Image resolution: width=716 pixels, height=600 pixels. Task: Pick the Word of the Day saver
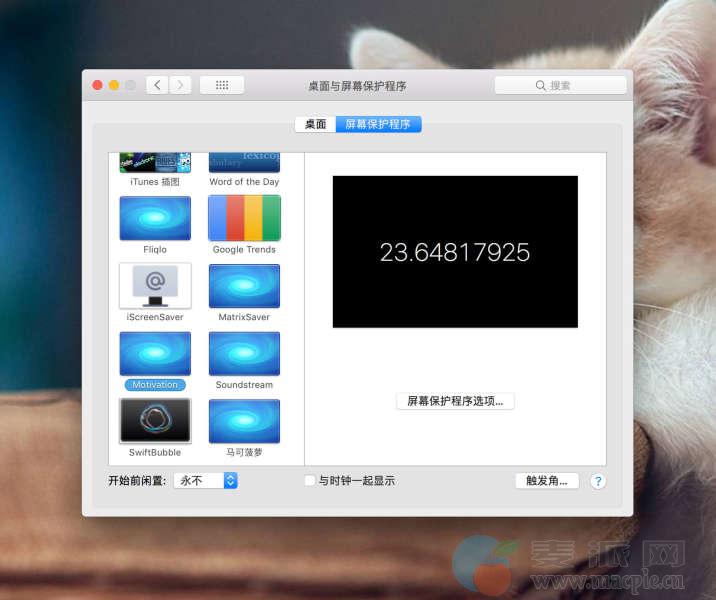[244, 163]
